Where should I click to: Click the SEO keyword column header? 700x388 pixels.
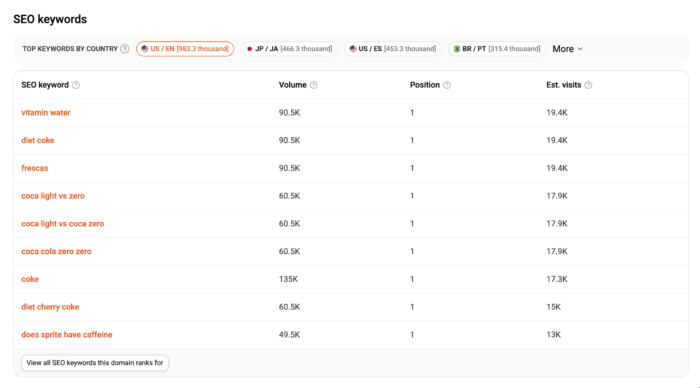45,85
